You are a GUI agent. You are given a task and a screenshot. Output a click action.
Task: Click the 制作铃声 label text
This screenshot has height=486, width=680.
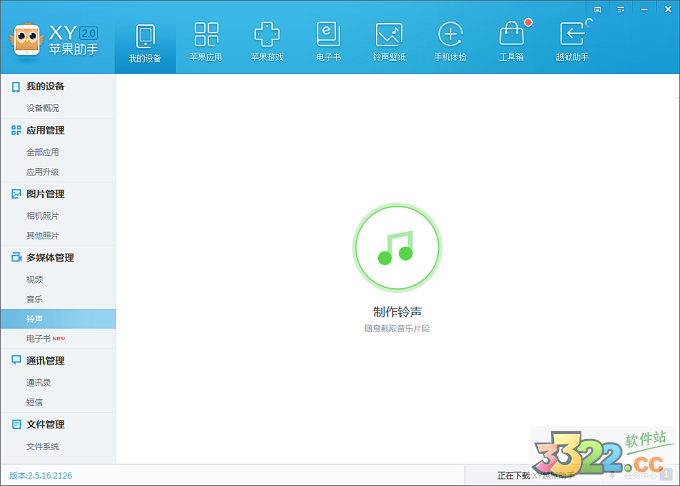397,311
